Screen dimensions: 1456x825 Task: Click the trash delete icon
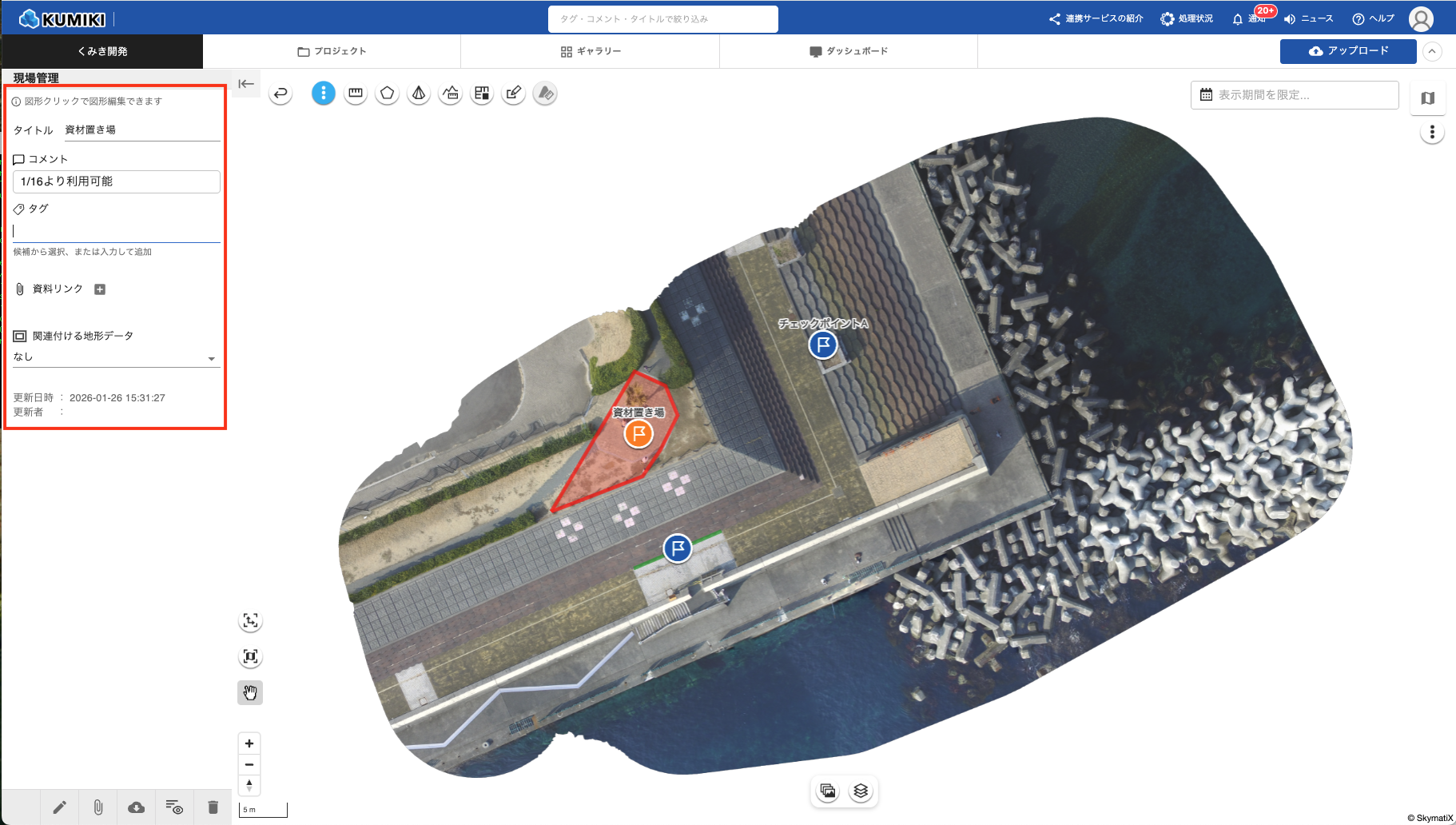(213, 807)
